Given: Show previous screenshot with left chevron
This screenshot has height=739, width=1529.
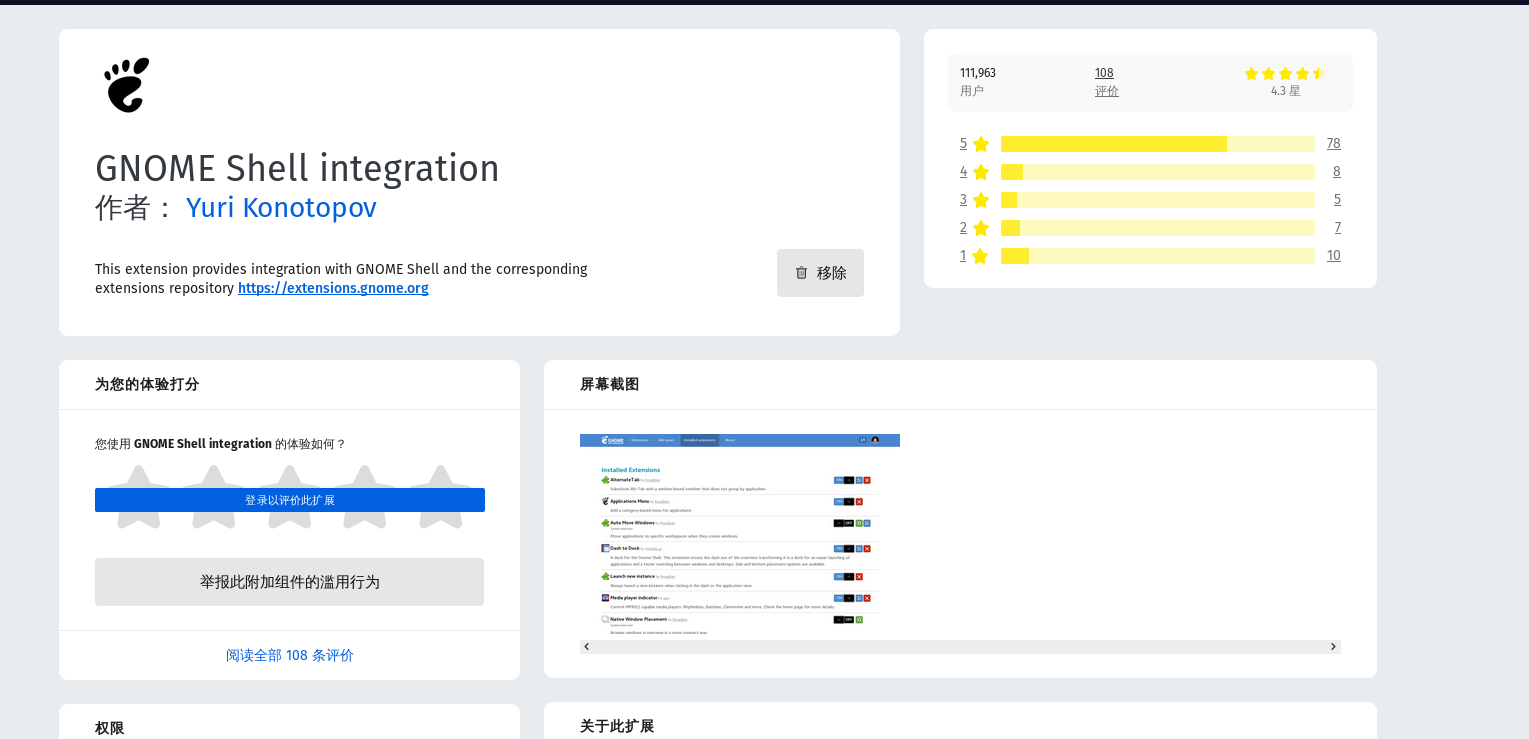Looking at the screenshot, I should coord(587,647).
